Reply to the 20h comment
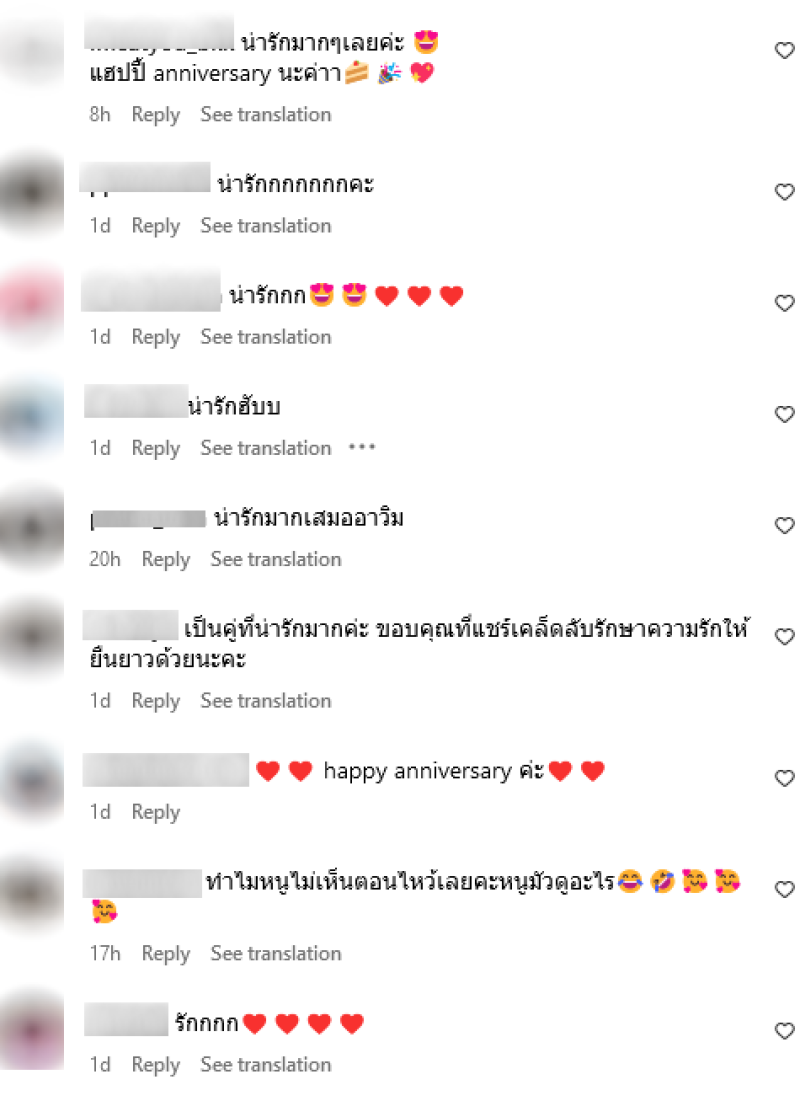The image size is (800, 1117). [x=166, y=559]
